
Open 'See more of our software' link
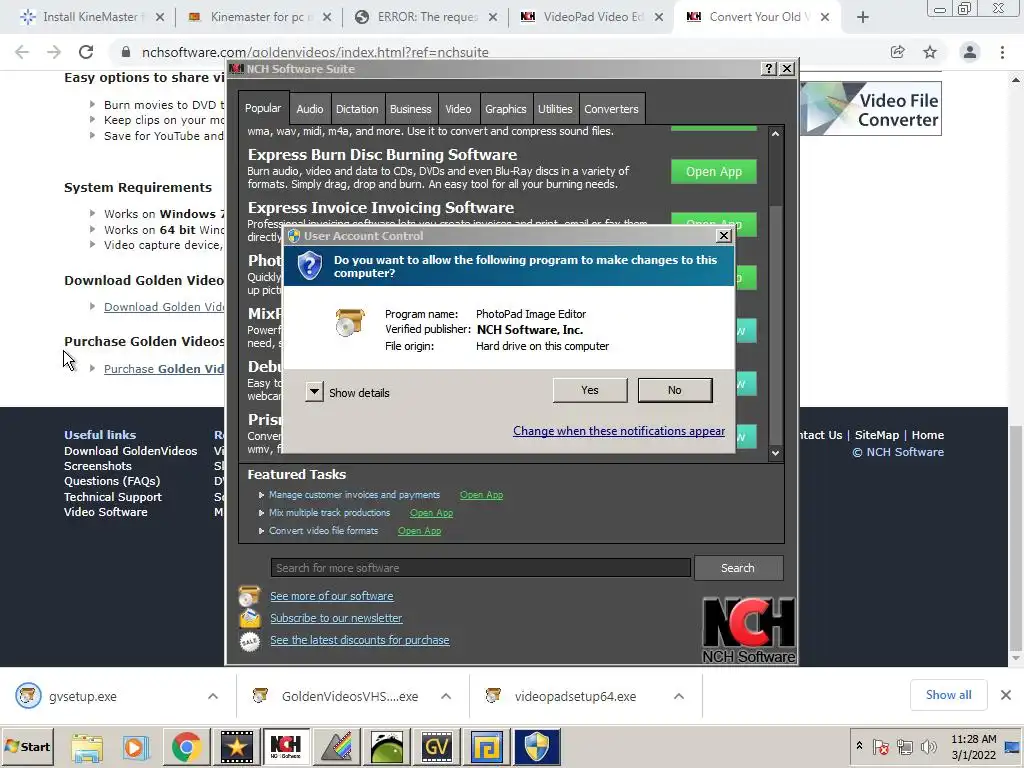pos(332,596)
